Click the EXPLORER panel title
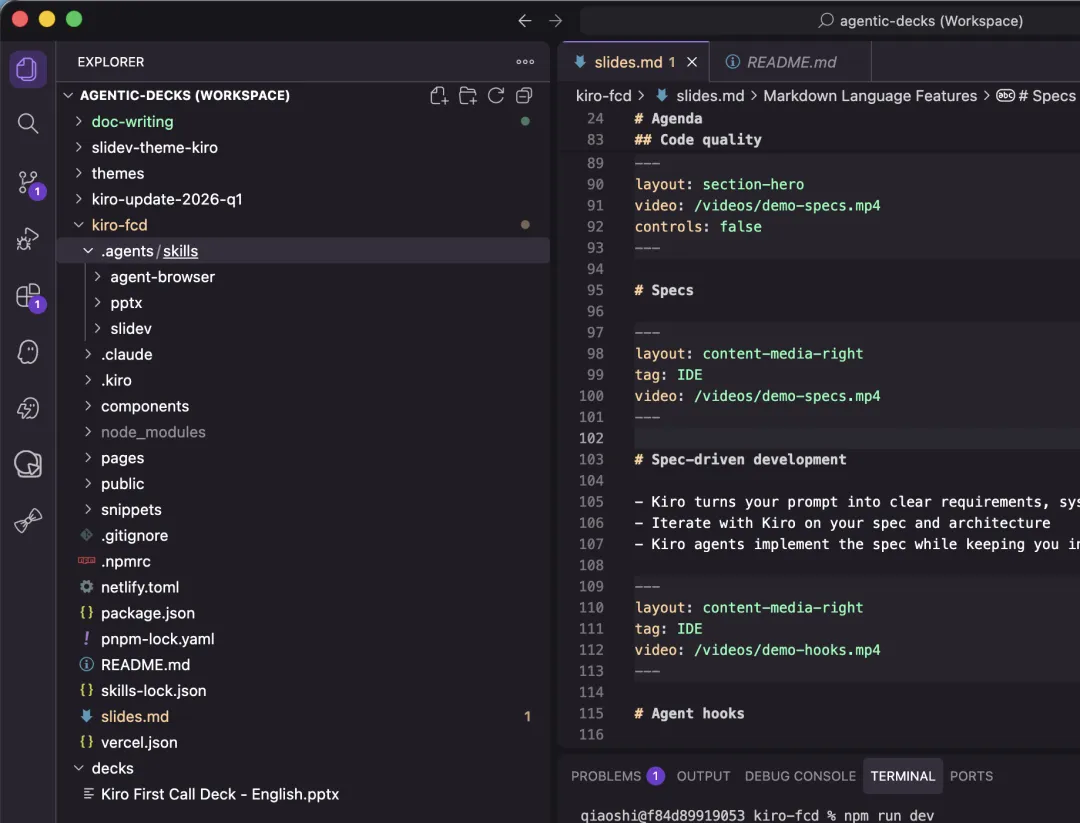This screenshot has height=823, width=1080. click(111, 62)
